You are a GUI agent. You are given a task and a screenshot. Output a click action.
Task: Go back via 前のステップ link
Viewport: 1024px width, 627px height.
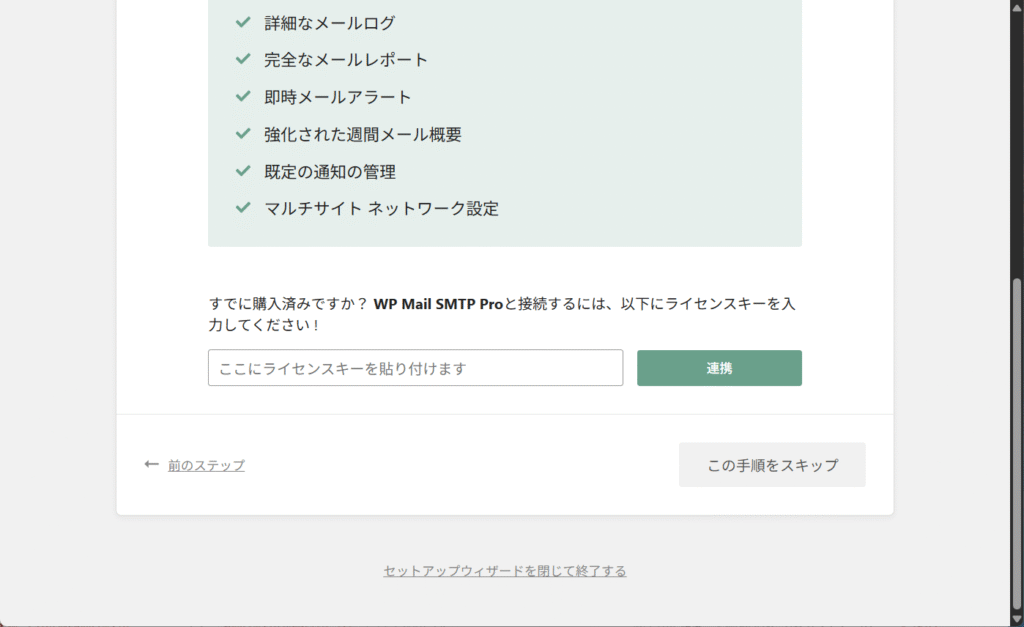click(x=206, y=465)
